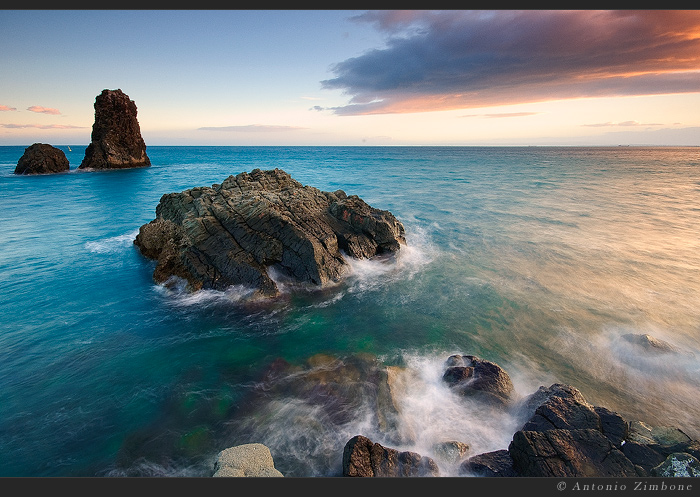The image size is (700, 497).
Task: Click the small wave crest left of central rock
Action: (109, 243)
